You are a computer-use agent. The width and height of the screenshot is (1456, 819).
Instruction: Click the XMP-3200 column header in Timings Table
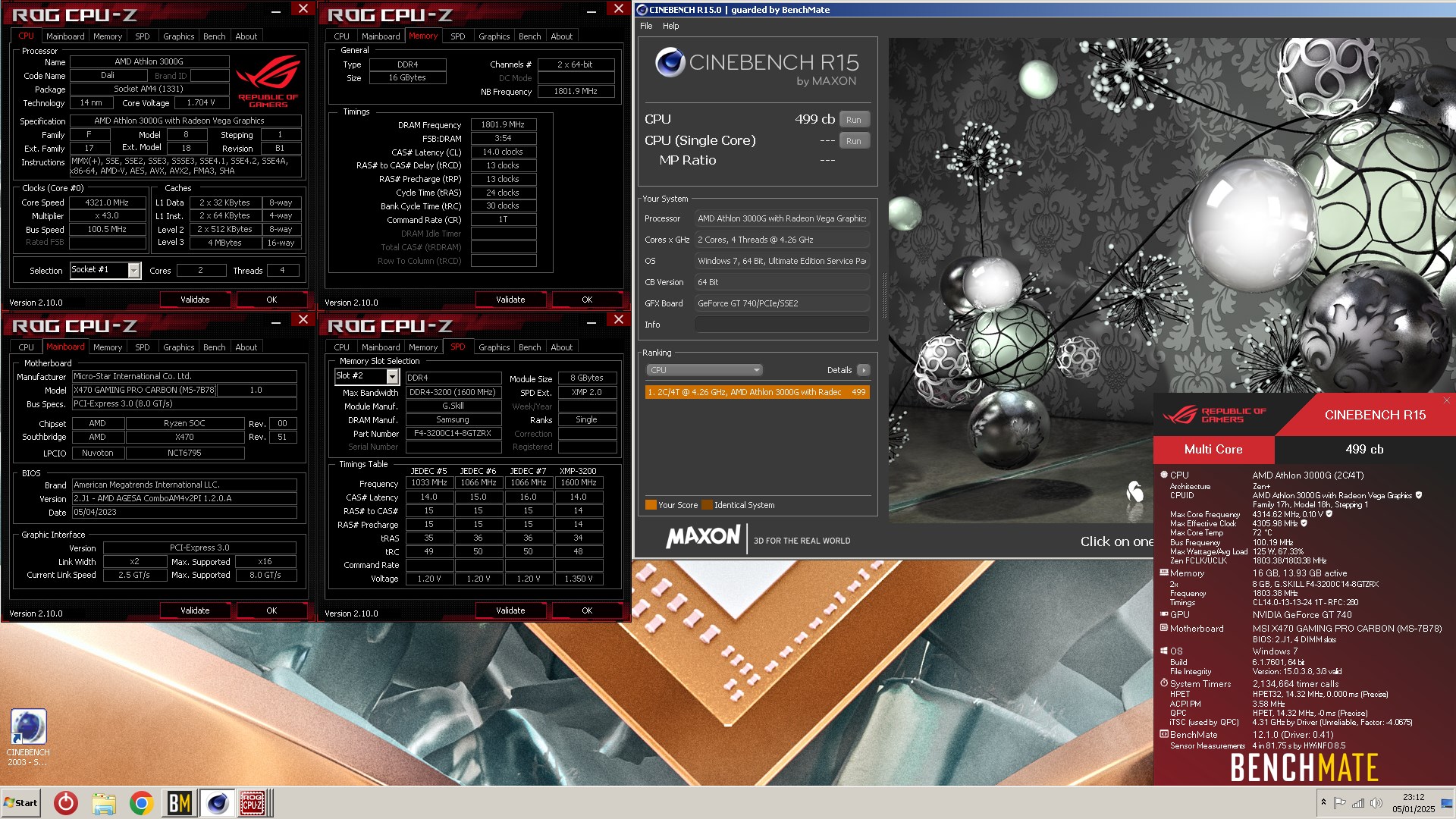click(578, 471)
